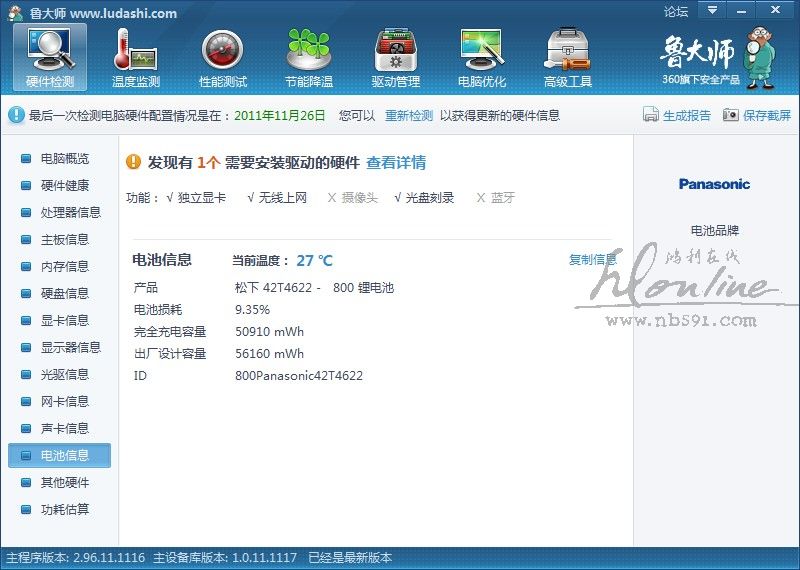Click 已经是最新版本 in status bar

click(350, 558)
